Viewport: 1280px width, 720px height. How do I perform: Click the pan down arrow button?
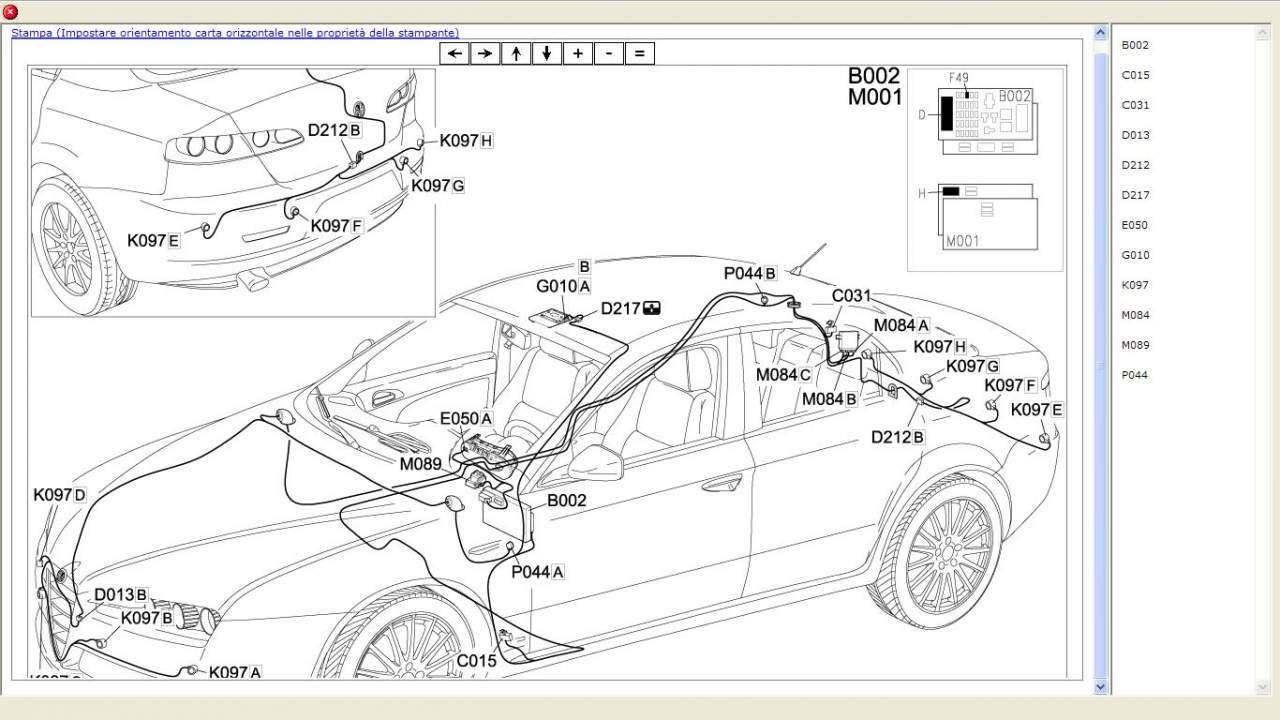547,54
